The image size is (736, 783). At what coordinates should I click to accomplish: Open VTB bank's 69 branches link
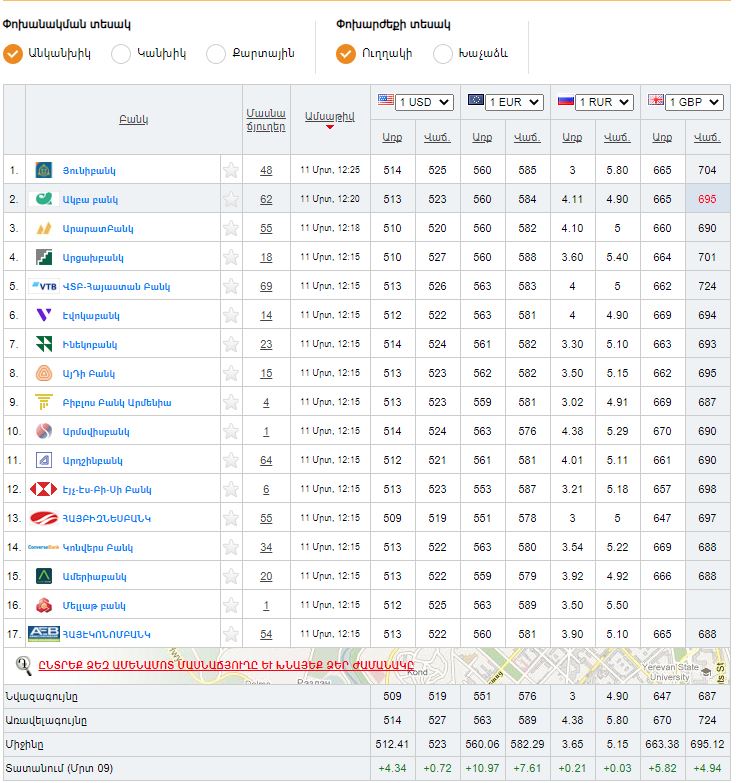coord(266,286)
